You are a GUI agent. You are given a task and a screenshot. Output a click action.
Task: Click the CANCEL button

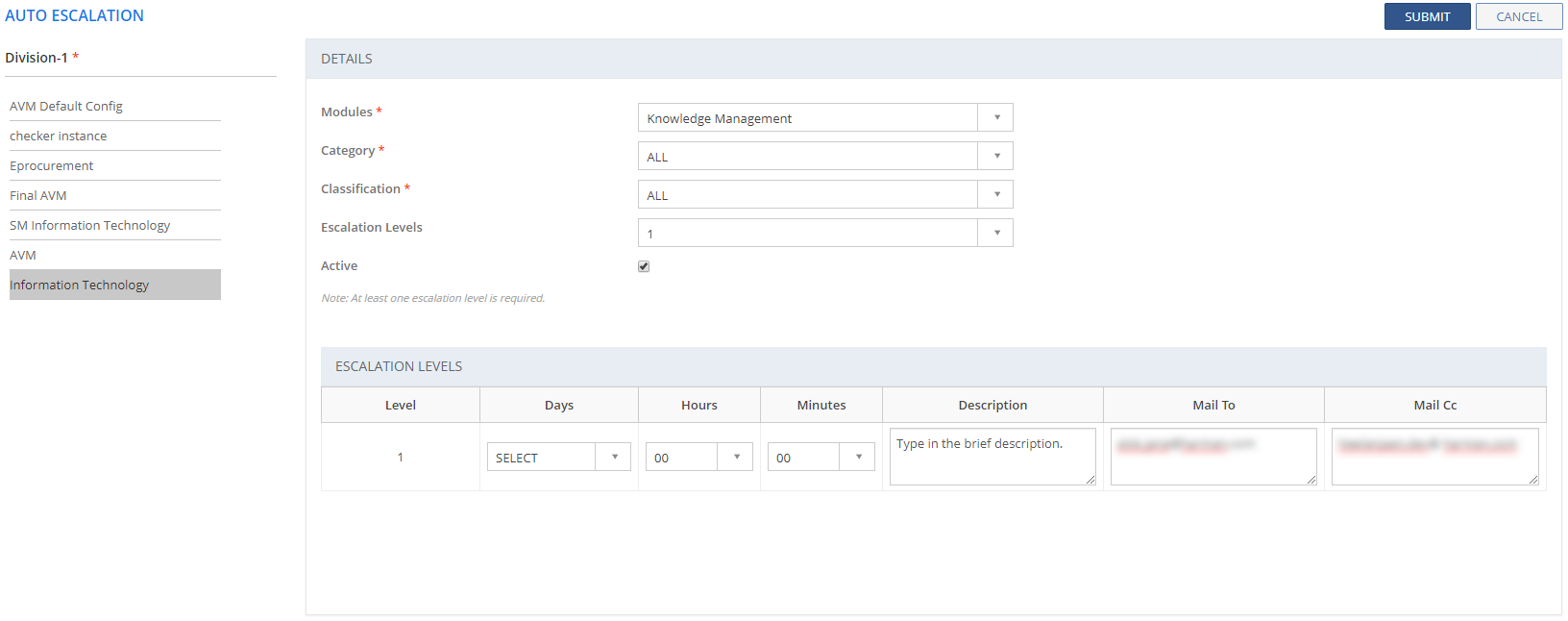pyautogui.click(x=1518, y=16)
